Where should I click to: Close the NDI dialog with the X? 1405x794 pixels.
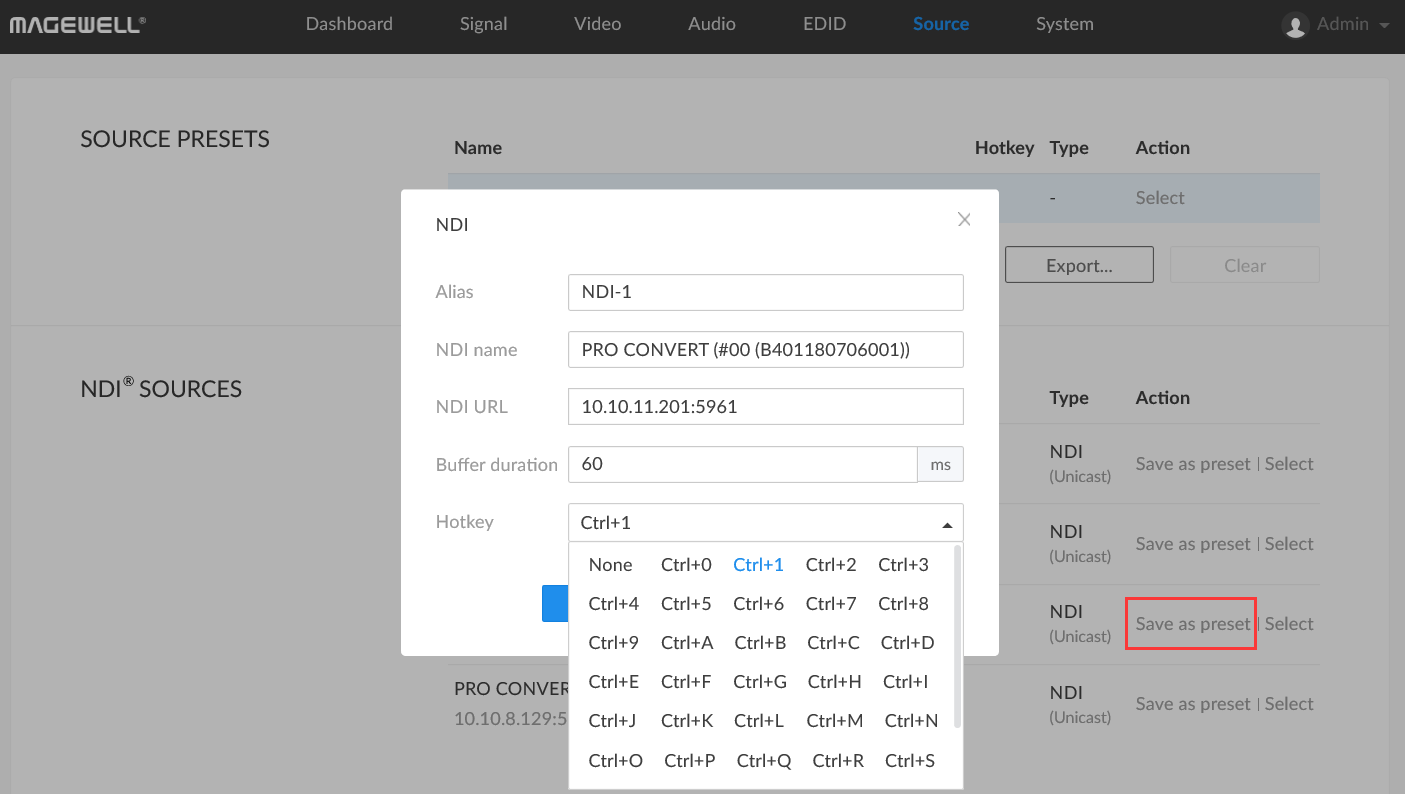[964, 220]
